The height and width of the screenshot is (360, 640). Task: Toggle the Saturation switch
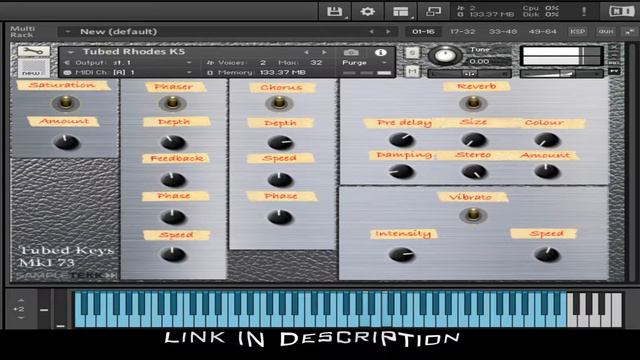point(65,103)
